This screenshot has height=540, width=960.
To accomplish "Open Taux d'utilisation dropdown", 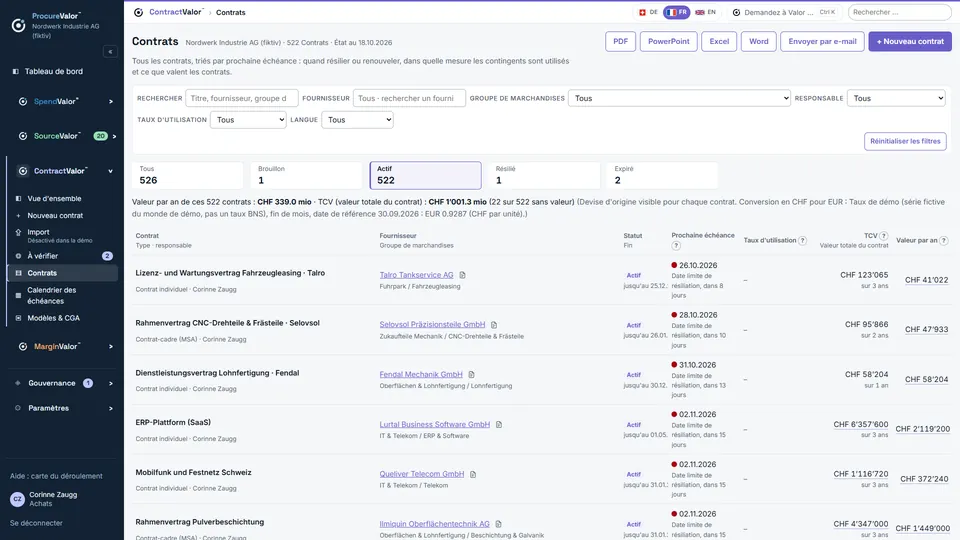I will 248,120.
